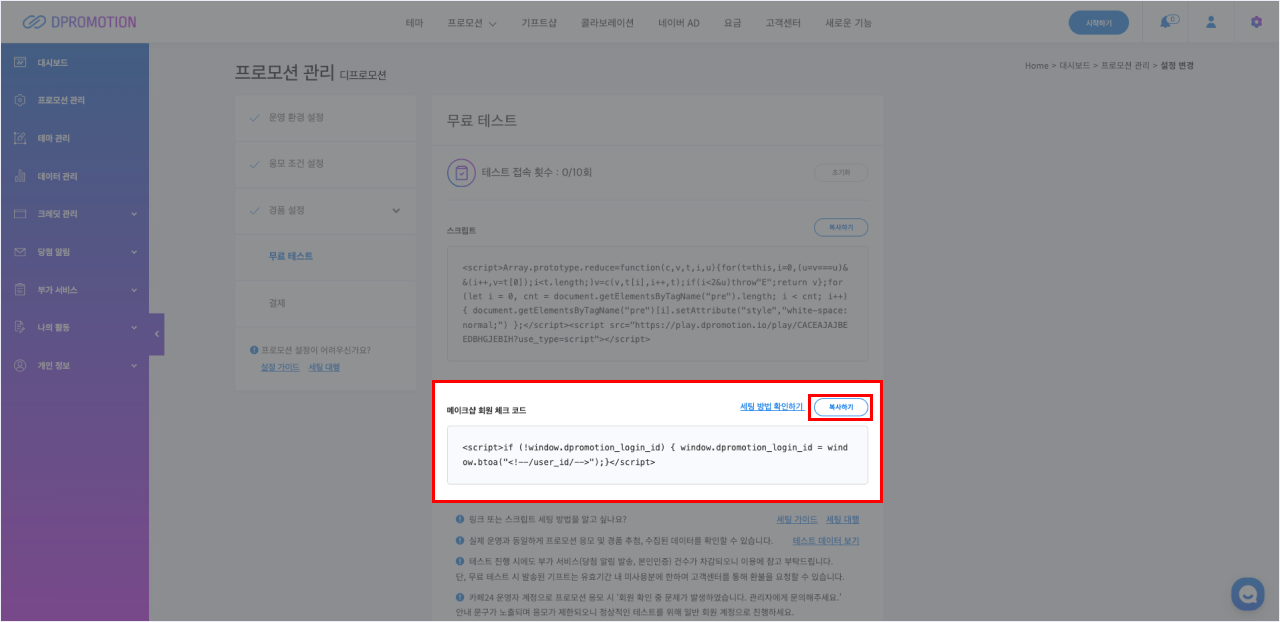
Task: Click the 테스트 데이터 보기 link
Action: (825, 541)
